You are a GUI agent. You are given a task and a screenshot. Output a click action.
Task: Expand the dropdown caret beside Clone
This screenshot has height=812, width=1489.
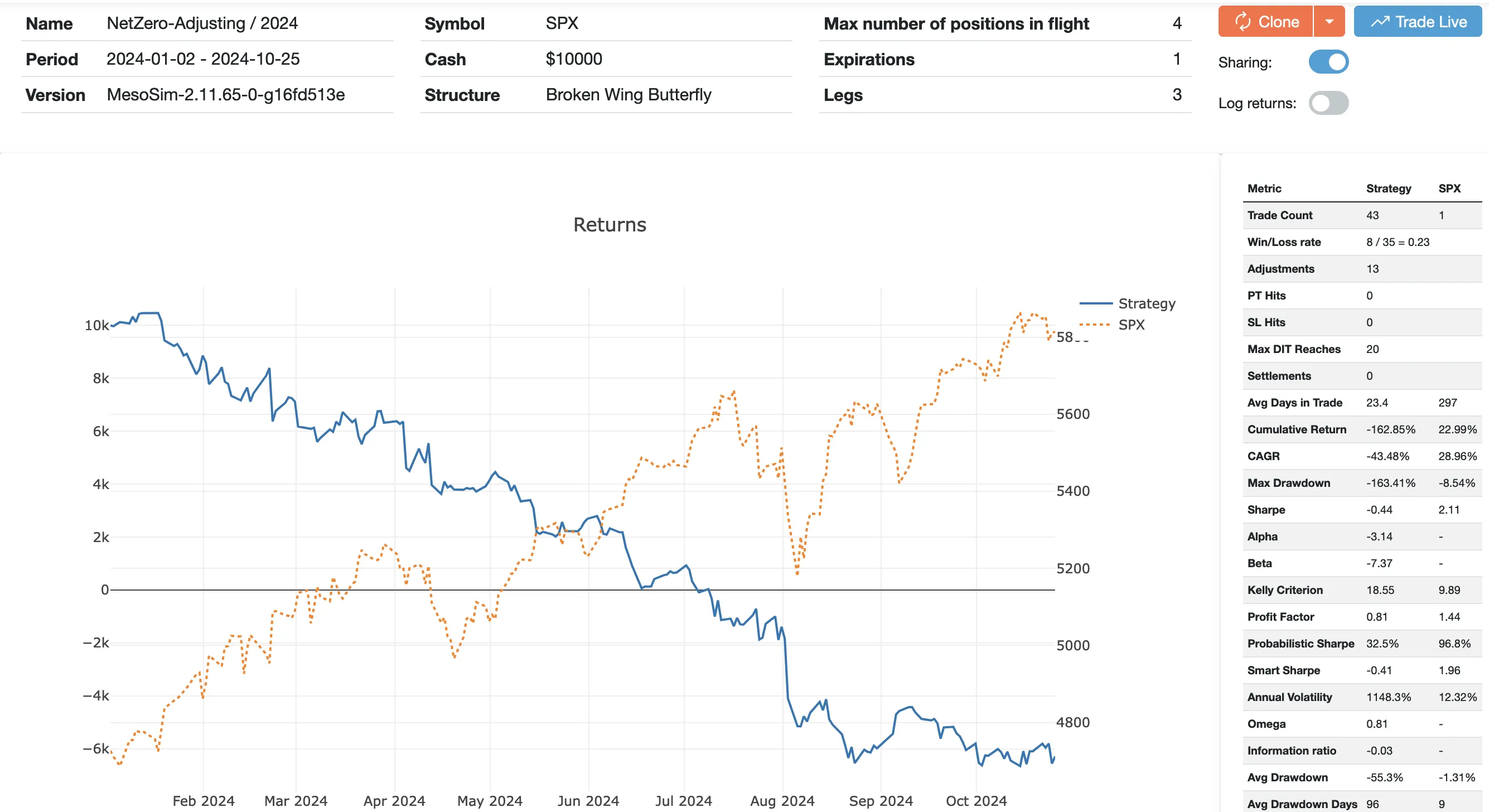click(x=1329, y=22)
